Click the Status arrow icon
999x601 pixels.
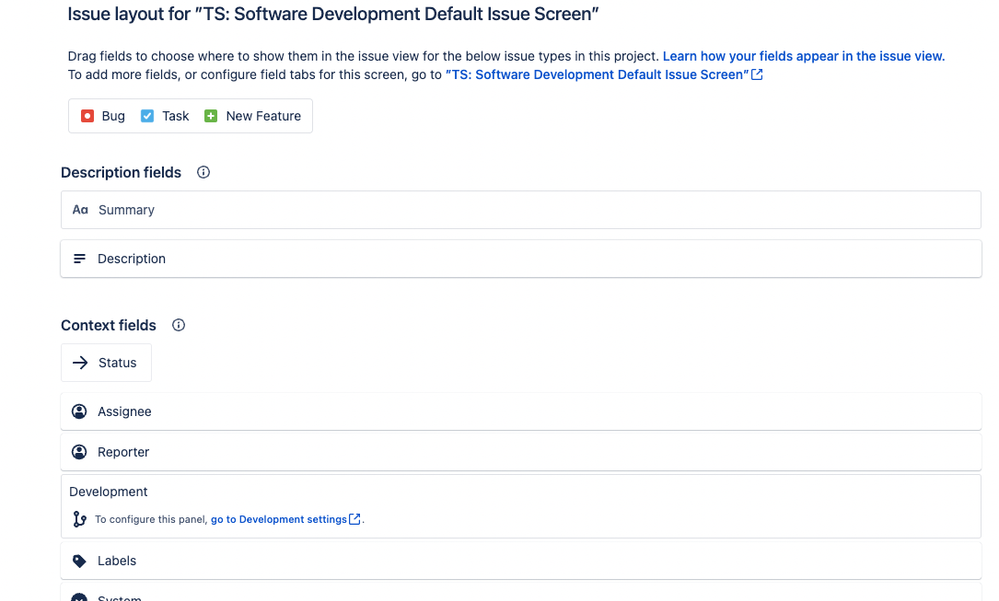click(80, 363)
